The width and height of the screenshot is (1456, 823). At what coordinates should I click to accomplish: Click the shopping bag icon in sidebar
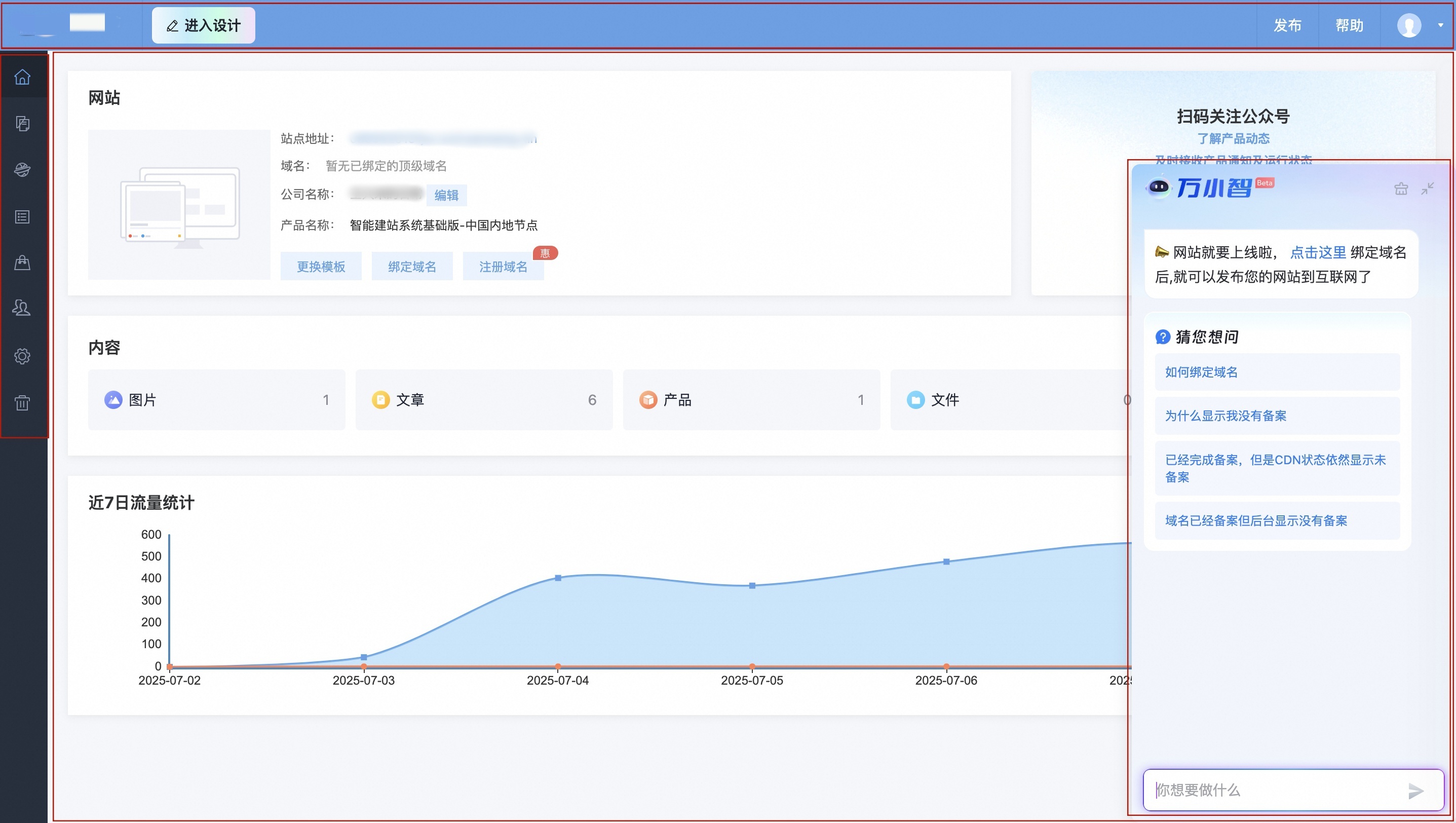22,263
